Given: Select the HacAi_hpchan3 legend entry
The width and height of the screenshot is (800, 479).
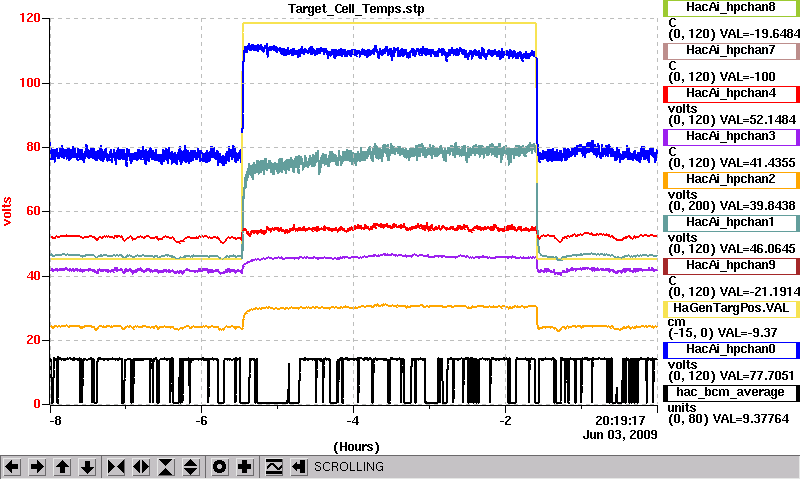Looking at the screenshot, I should [731, 137].
